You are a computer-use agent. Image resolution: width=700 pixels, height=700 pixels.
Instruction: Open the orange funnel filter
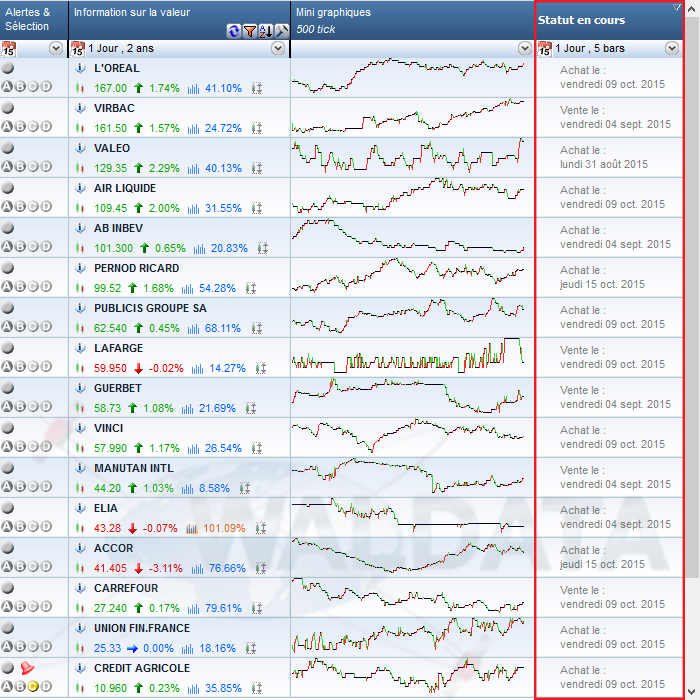point(250,31)
